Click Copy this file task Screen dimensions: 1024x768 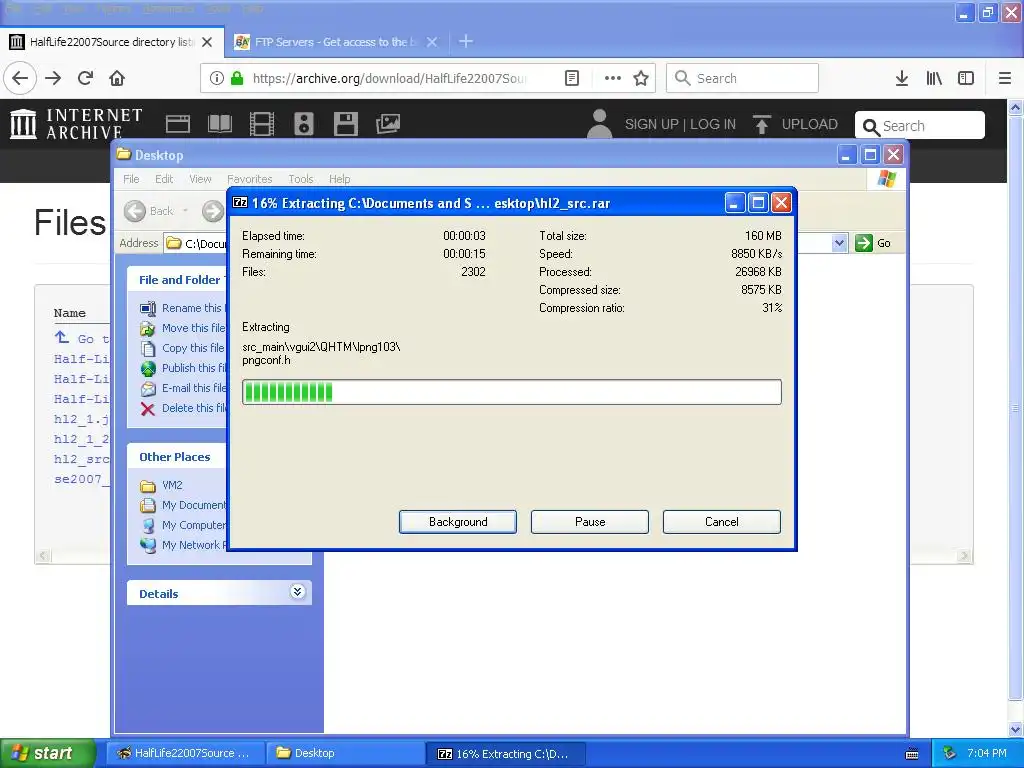(x=182, y=348)
